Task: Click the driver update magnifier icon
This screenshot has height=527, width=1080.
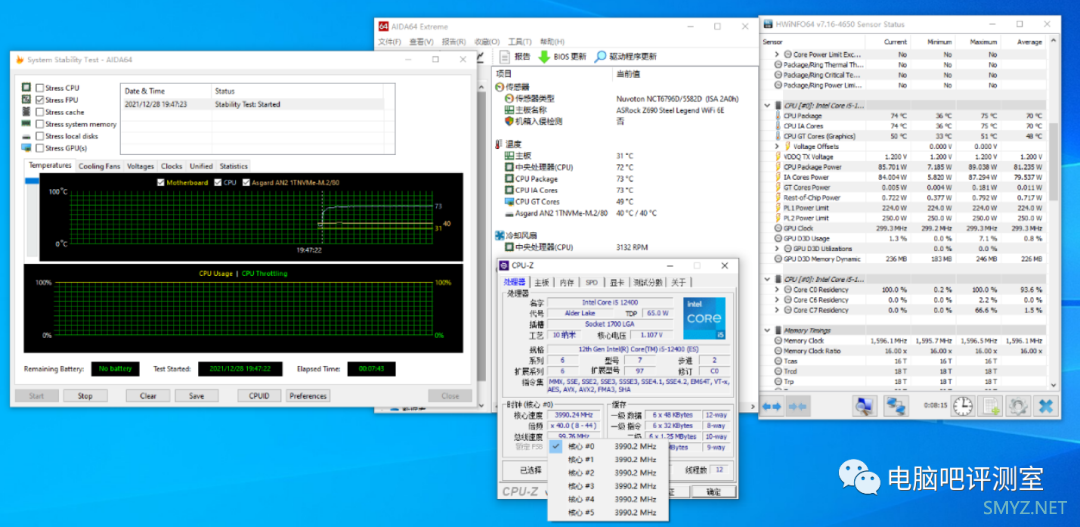Action: (x=600, y=57)
